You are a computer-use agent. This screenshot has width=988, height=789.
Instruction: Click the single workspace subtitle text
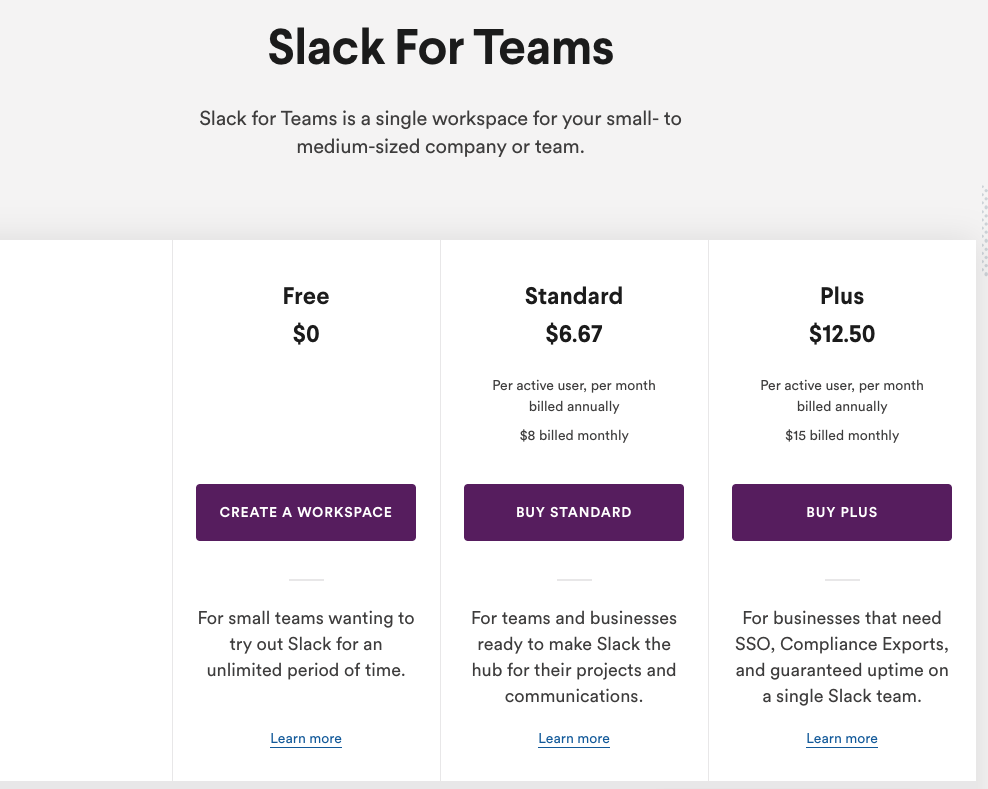(440, 132)
